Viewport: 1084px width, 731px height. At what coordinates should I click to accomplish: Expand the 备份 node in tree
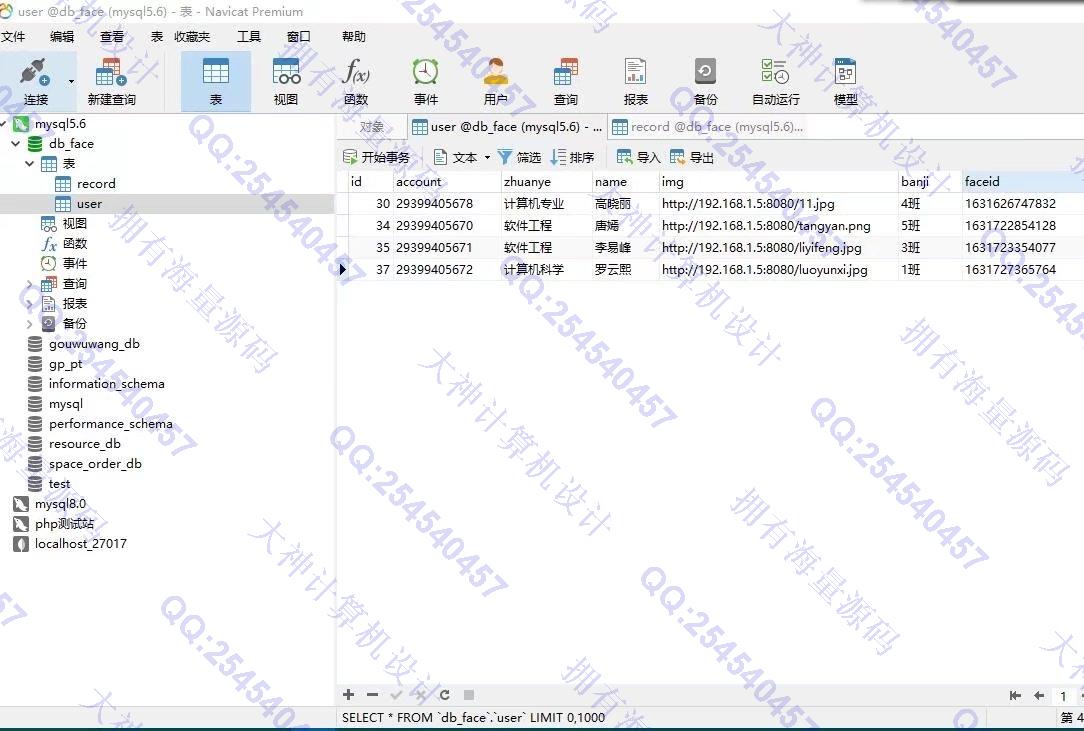pos(29,324)
